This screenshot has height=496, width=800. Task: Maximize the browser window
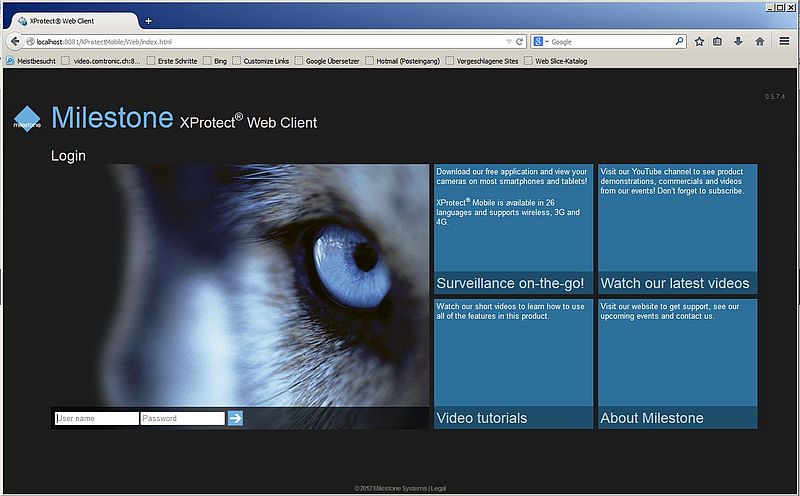click(x=780, y=8)
